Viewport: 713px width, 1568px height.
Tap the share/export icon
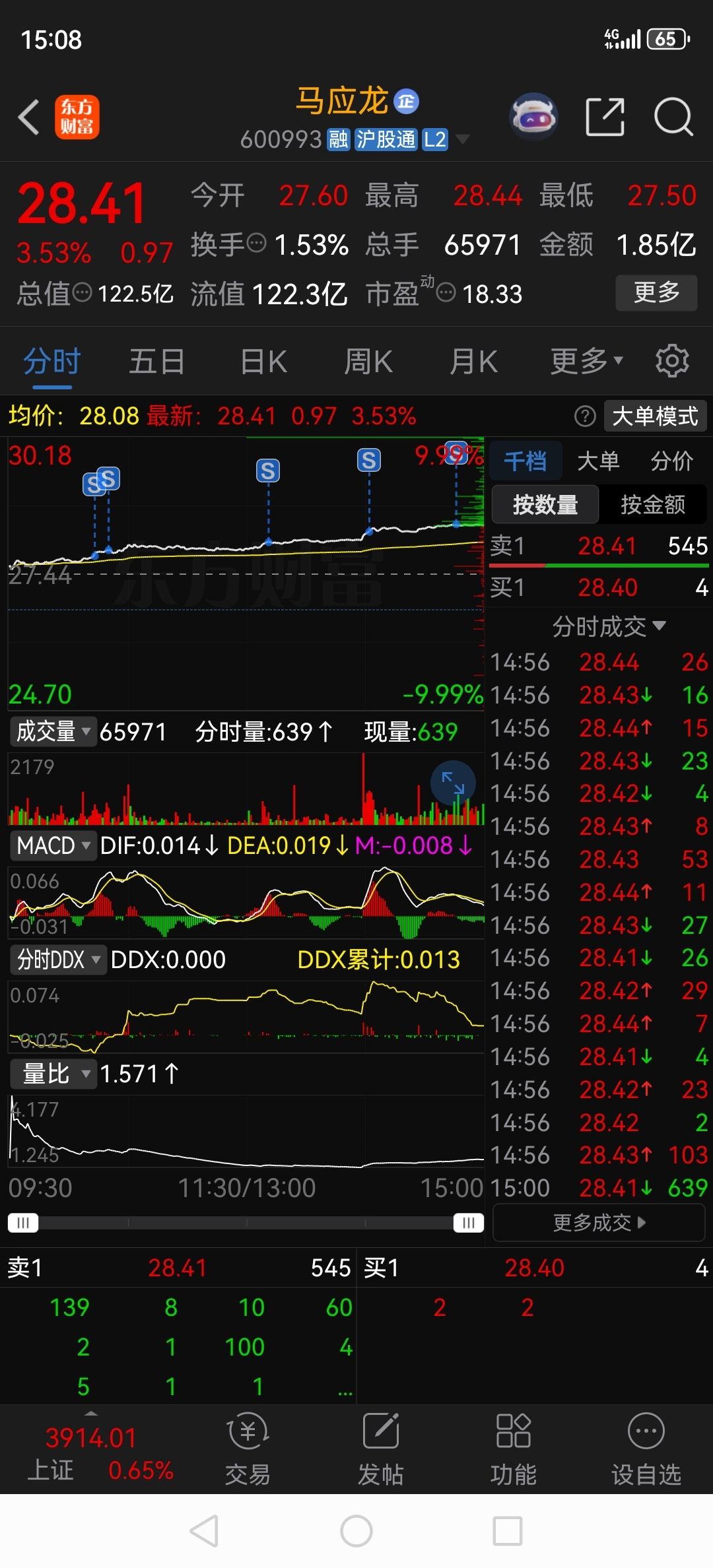pos(605,117)
